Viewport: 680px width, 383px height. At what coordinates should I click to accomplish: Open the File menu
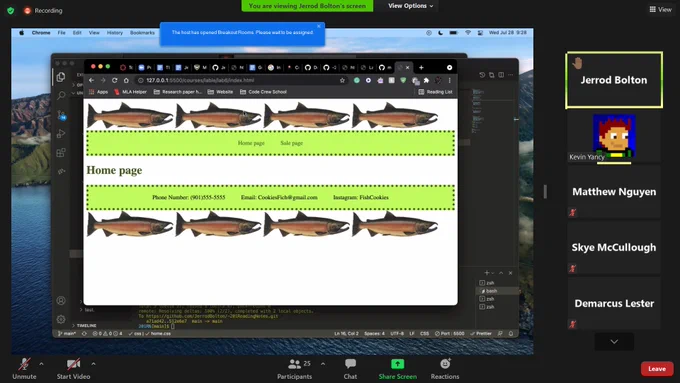(62, 33)
